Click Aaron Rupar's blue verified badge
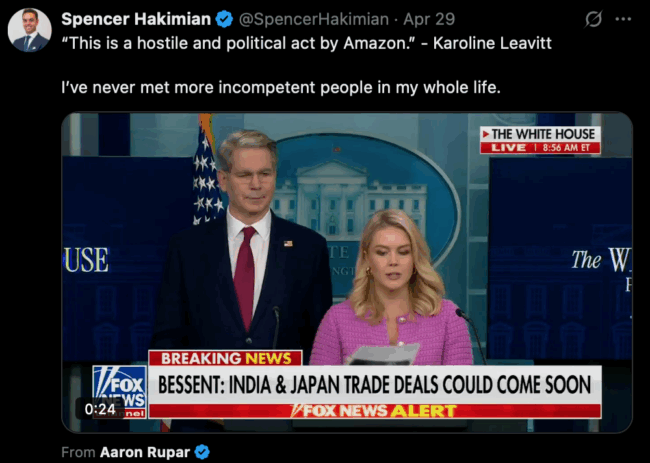Screen dimensions: 650x463 [202, 452]
